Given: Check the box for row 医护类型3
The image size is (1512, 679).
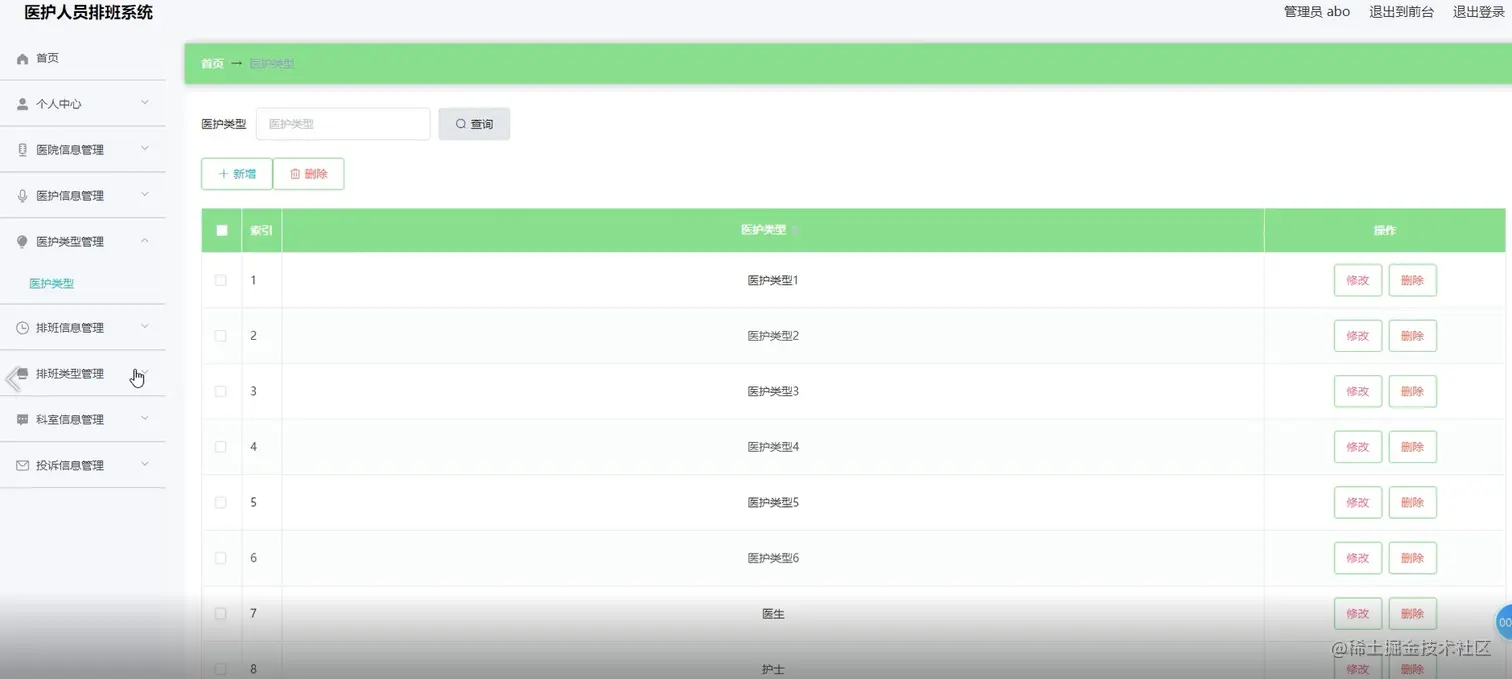Looking at the screenshot, I should coord(221,391).
